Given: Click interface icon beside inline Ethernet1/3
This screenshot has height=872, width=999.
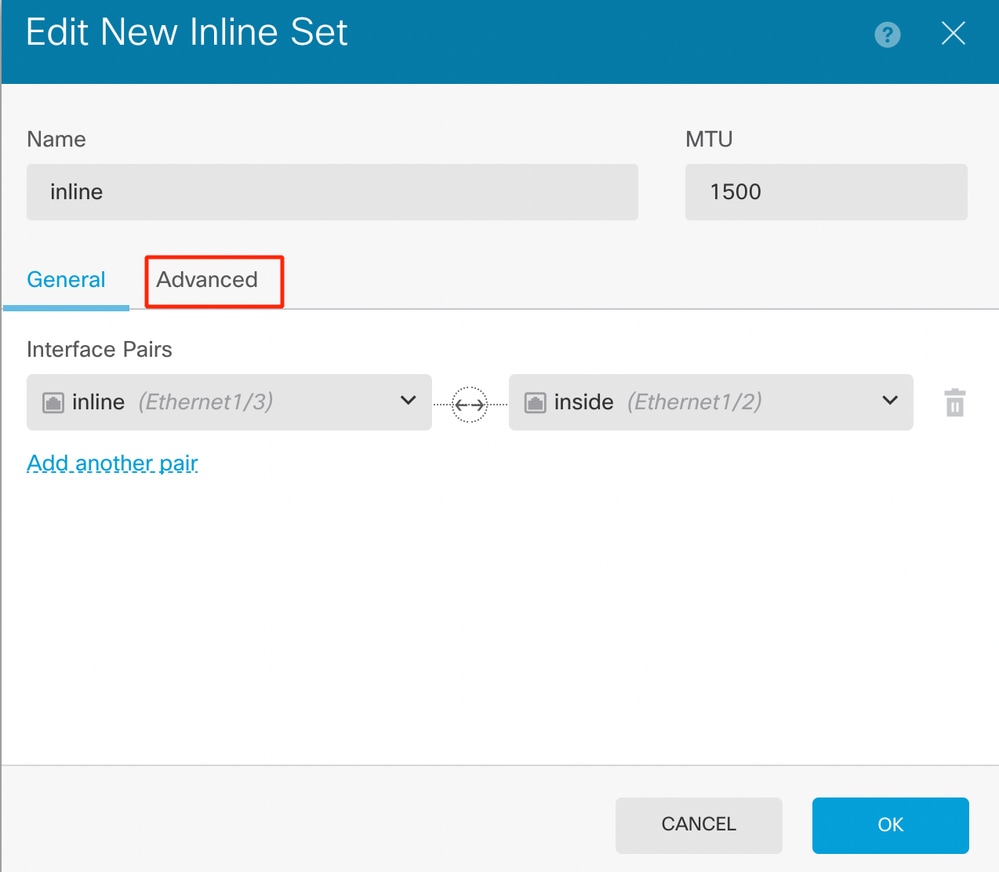Looking at the screenshot, I should coord(53,403).
